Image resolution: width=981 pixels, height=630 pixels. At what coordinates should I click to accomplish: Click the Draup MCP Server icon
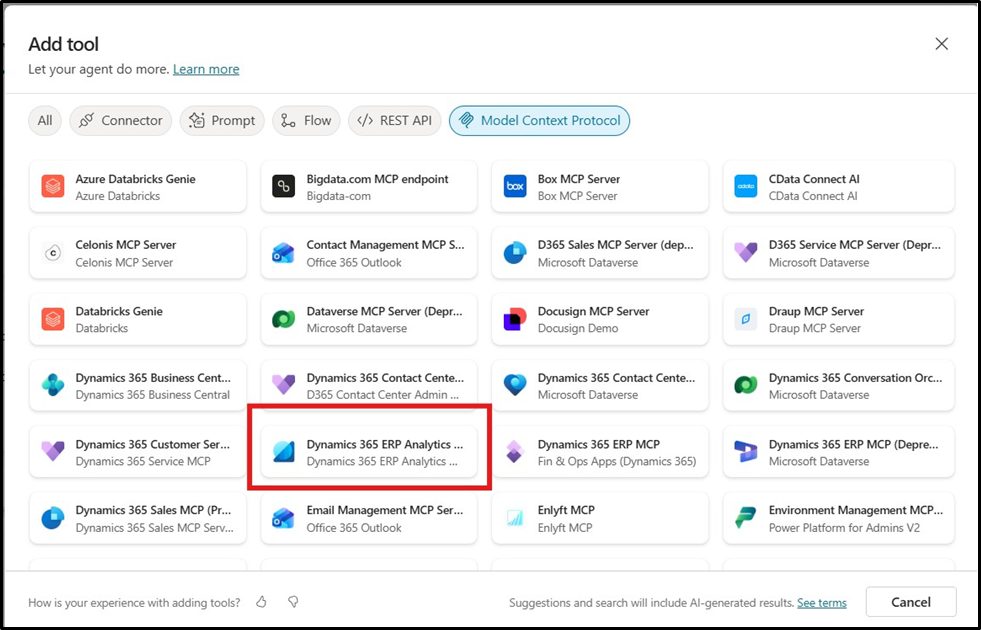(746, 319)
